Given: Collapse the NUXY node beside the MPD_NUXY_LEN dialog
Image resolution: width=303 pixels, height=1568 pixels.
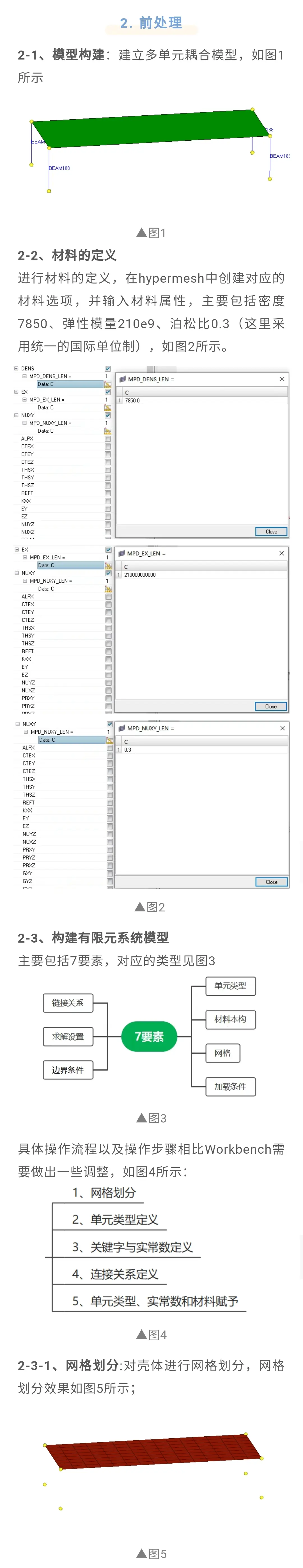Looking at the screenshot, I should pos(18,724).
